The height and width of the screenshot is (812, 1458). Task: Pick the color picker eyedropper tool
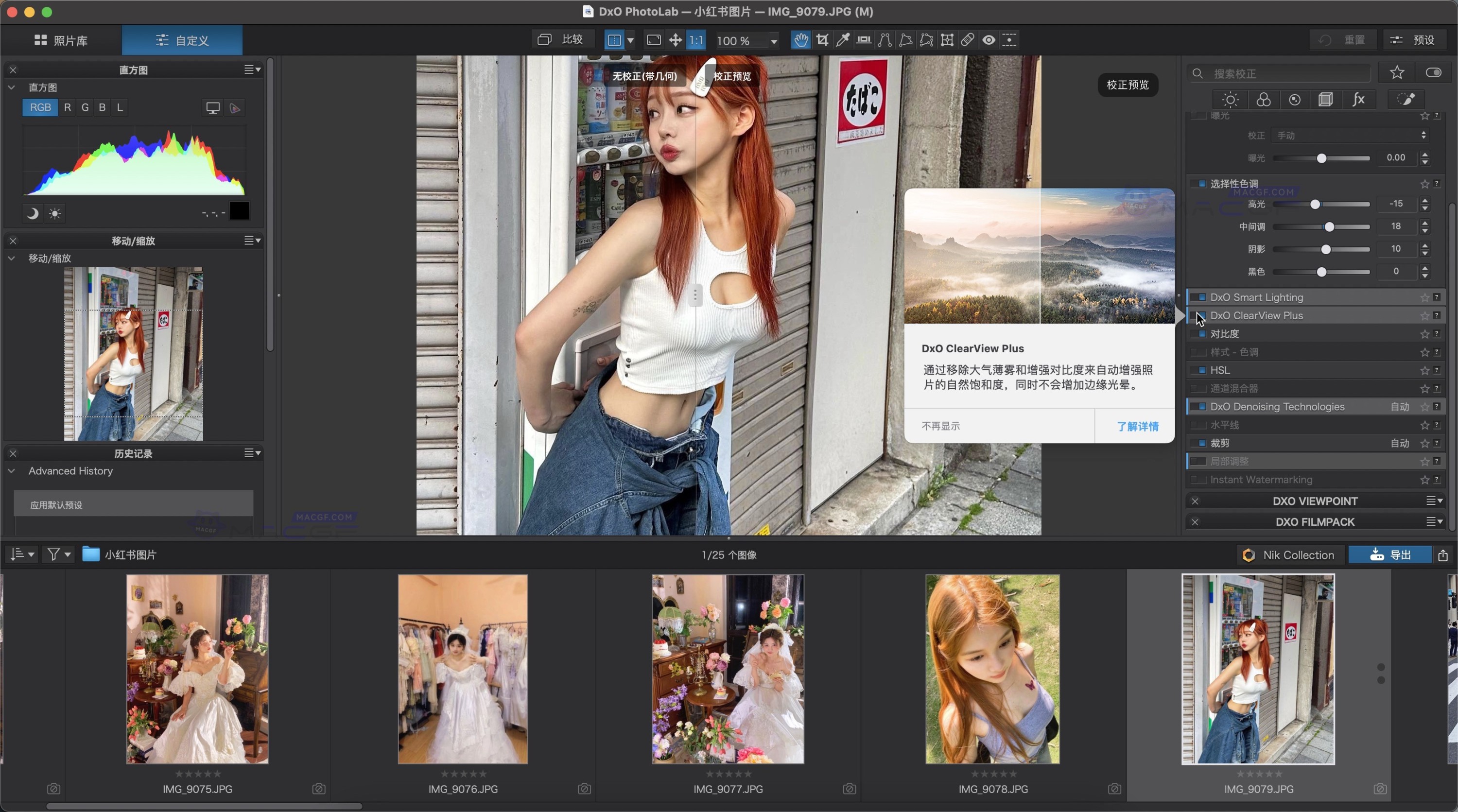click(x=843, y=40)
